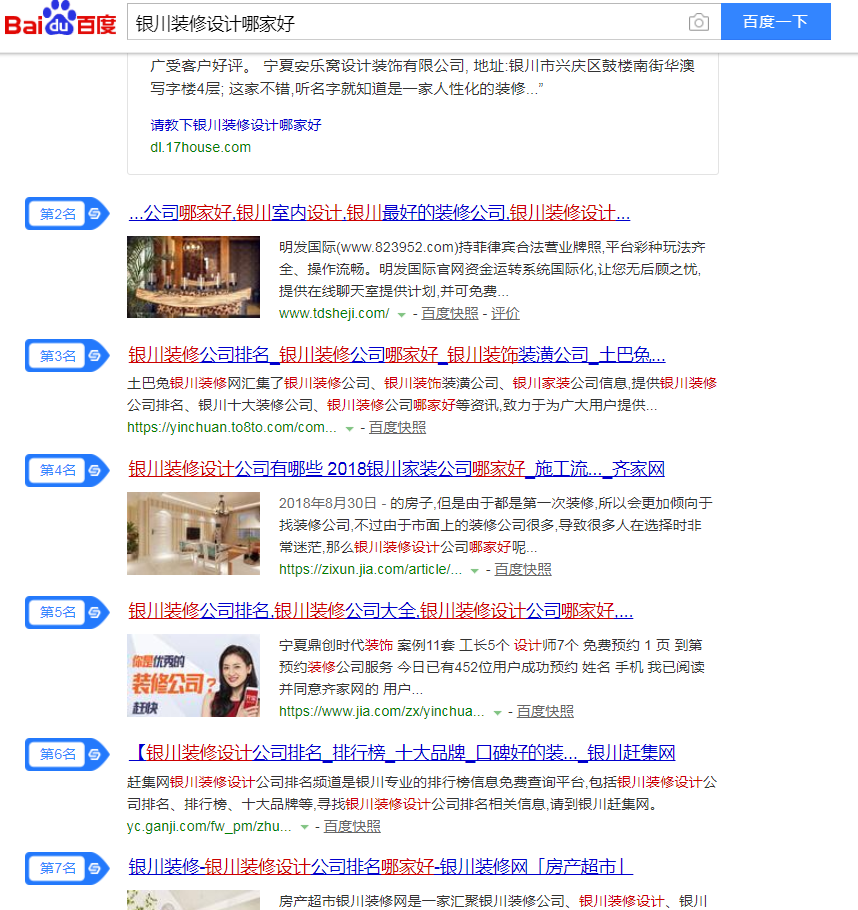Image resolution: width=858 pixels, height=910 pixels.
Task: Open 百度快照 for the zixun.jia.com result
Action: [x=522, y=569]
